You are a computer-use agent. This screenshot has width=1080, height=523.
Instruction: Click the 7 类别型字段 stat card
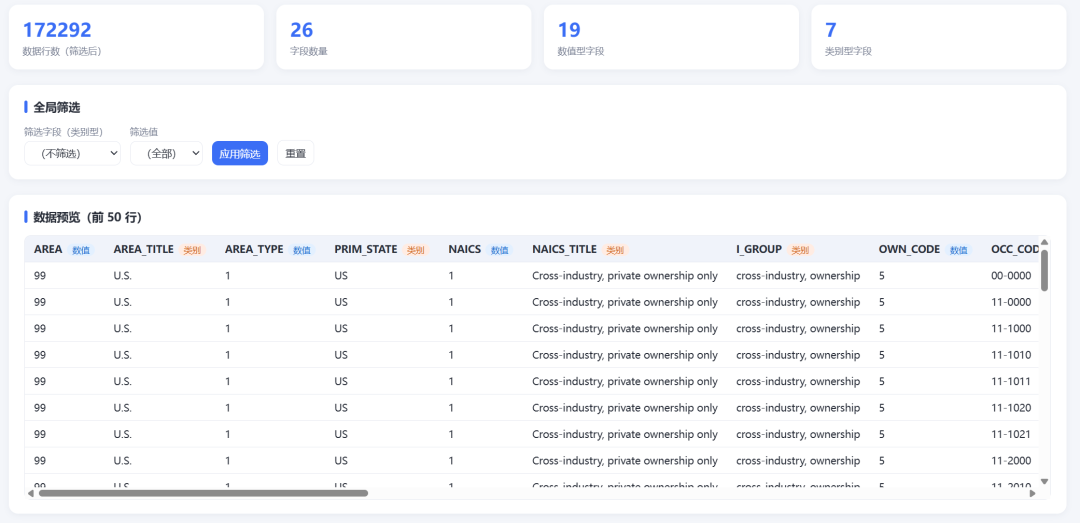(x=939, y=37)
